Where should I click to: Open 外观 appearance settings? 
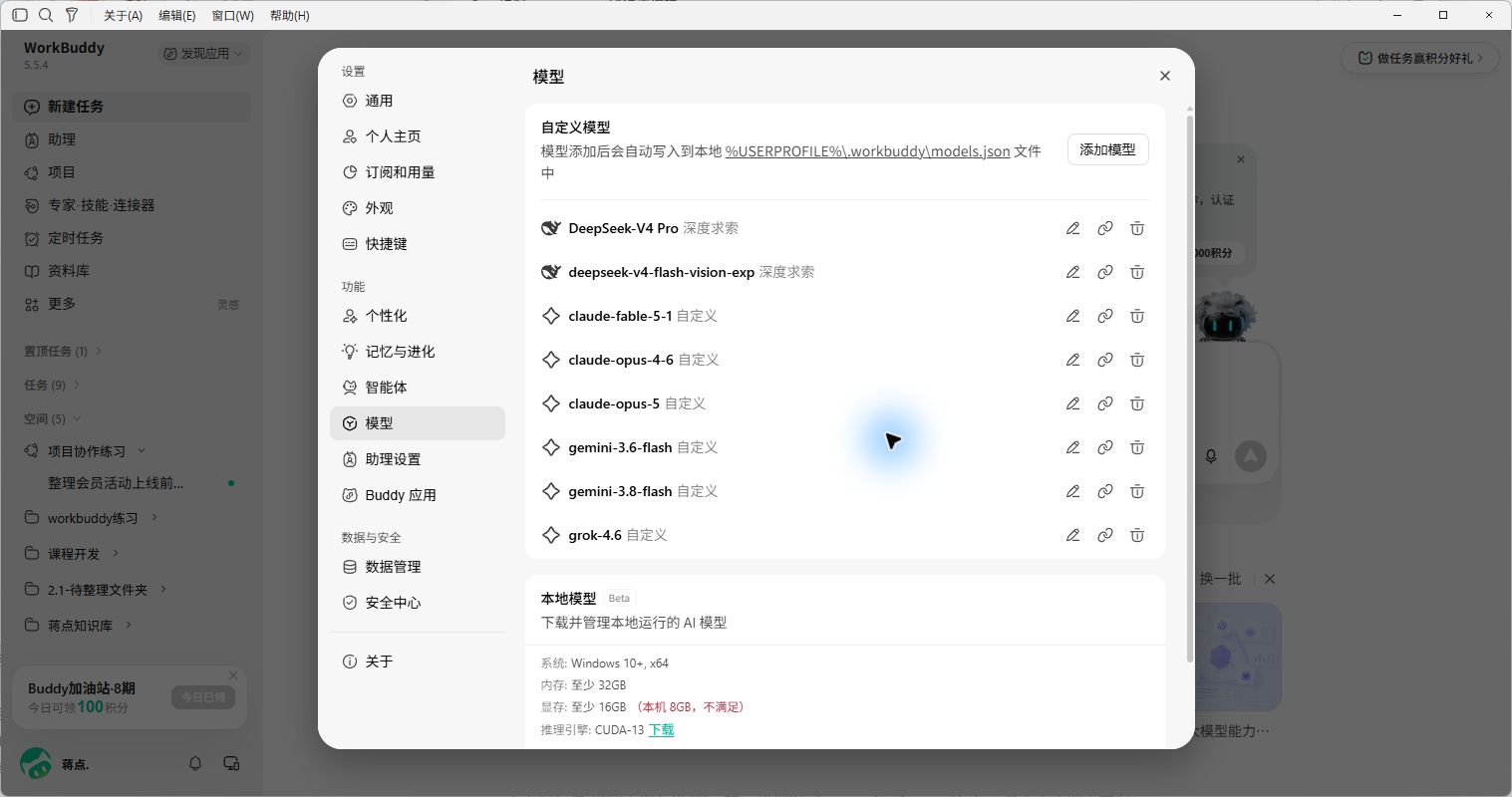(418, 208)
